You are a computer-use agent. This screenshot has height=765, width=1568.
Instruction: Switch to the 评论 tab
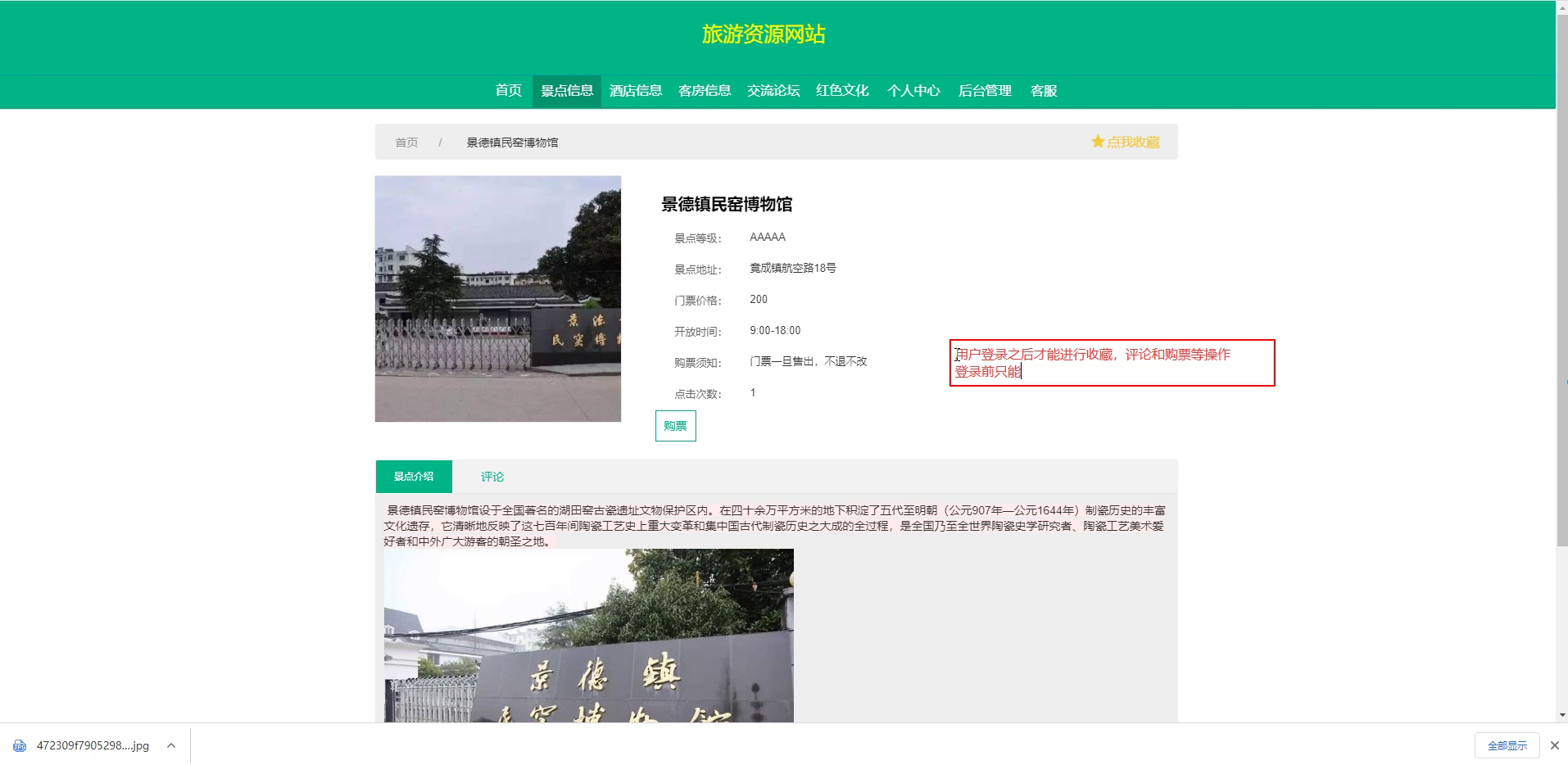[x=492, y=477]
